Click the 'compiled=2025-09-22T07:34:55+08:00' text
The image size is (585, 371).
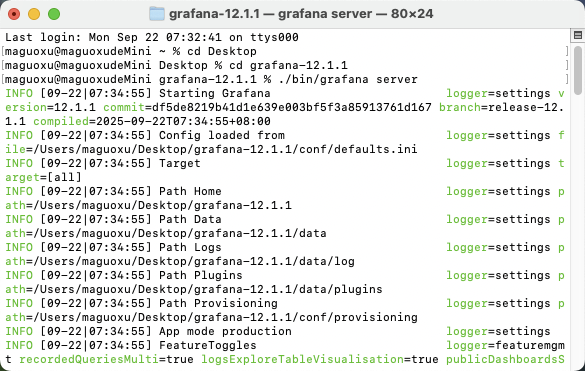click(x=152, y=121)
